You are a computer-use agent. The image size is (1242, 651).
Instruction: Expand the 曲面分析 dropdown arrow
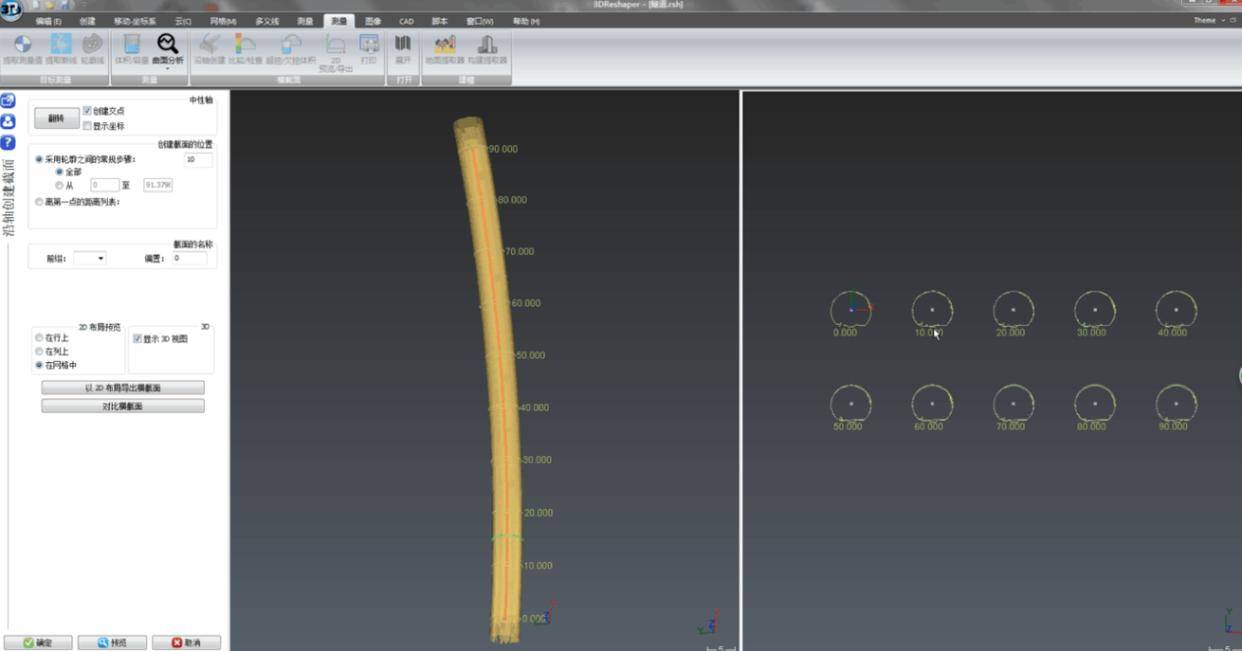click(x=167, y=69)
